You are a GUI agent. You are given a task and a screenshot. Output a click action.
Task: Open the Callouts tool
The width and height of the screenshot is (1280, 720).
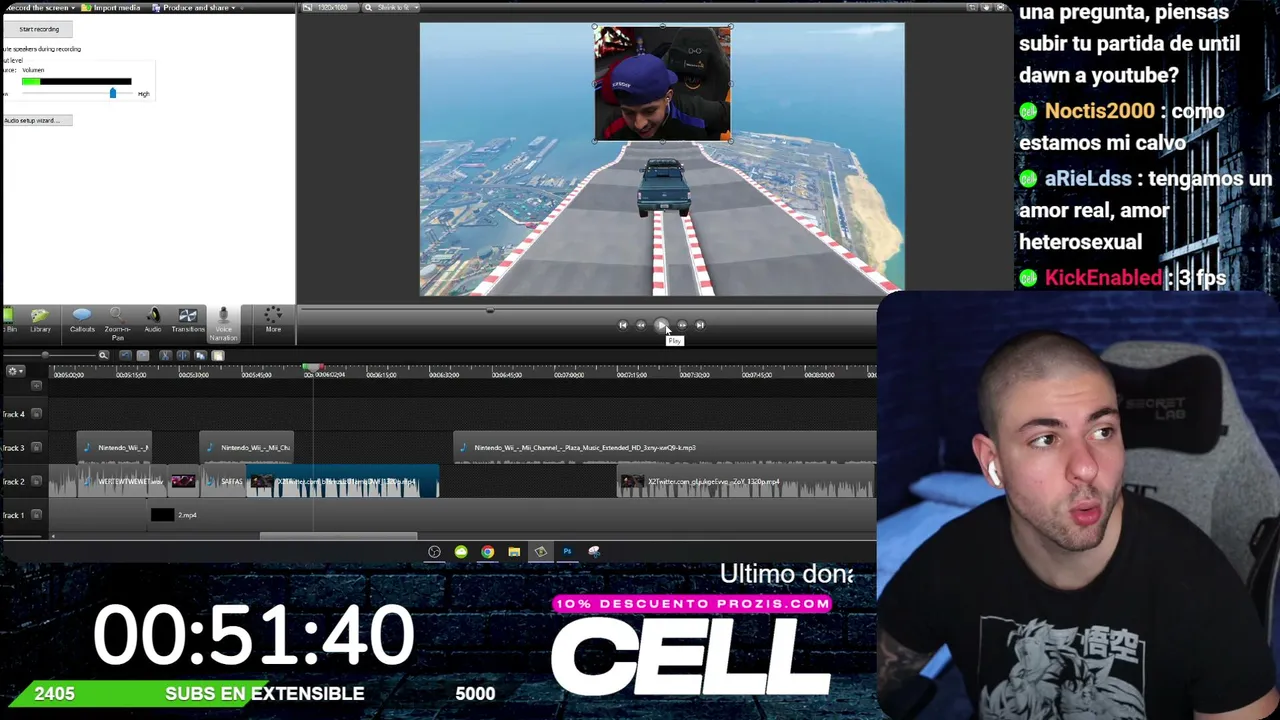click(x=82, y=320)
